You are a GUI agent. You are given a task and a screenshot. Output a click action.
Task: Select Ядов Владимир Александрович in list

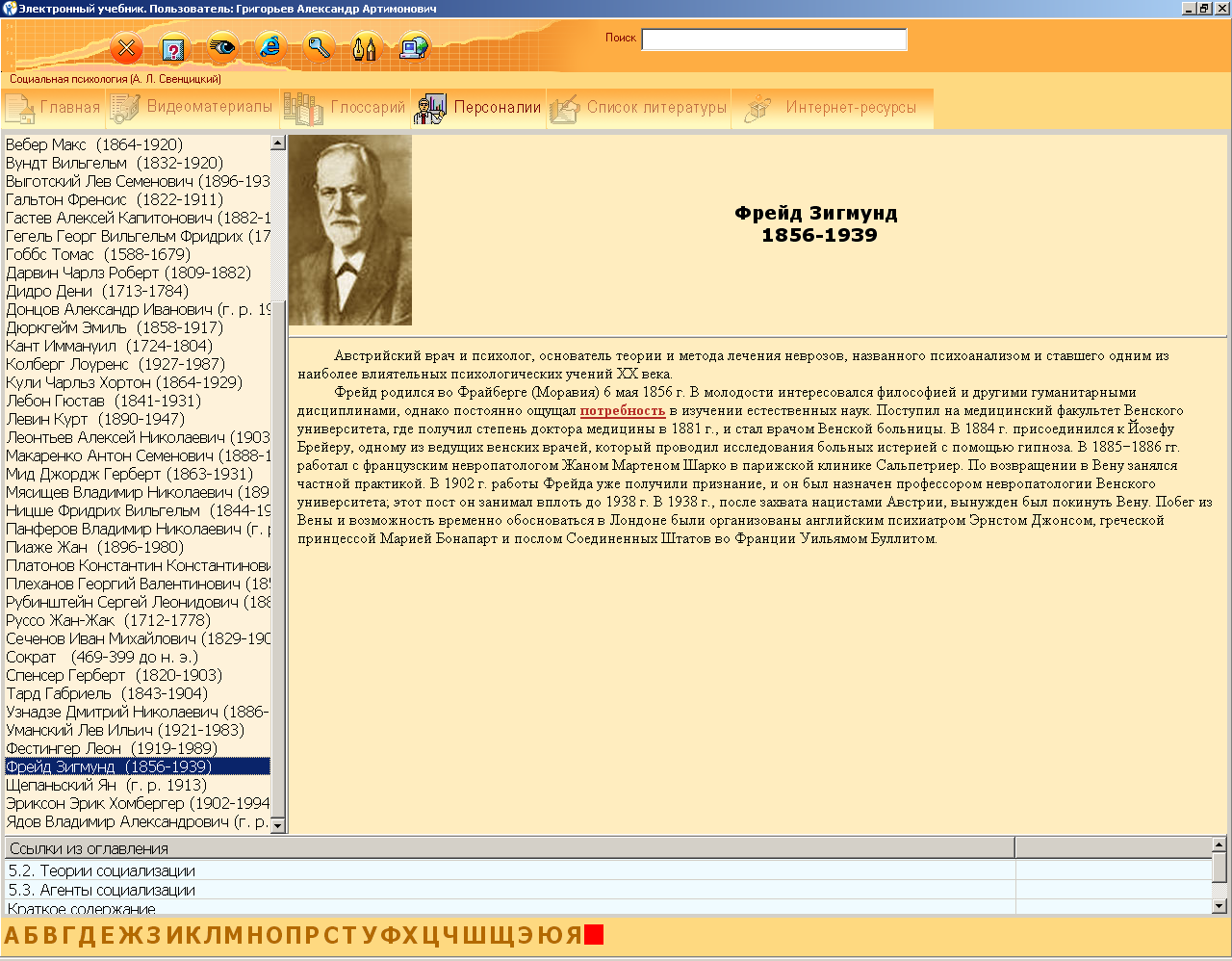[138, 821]
